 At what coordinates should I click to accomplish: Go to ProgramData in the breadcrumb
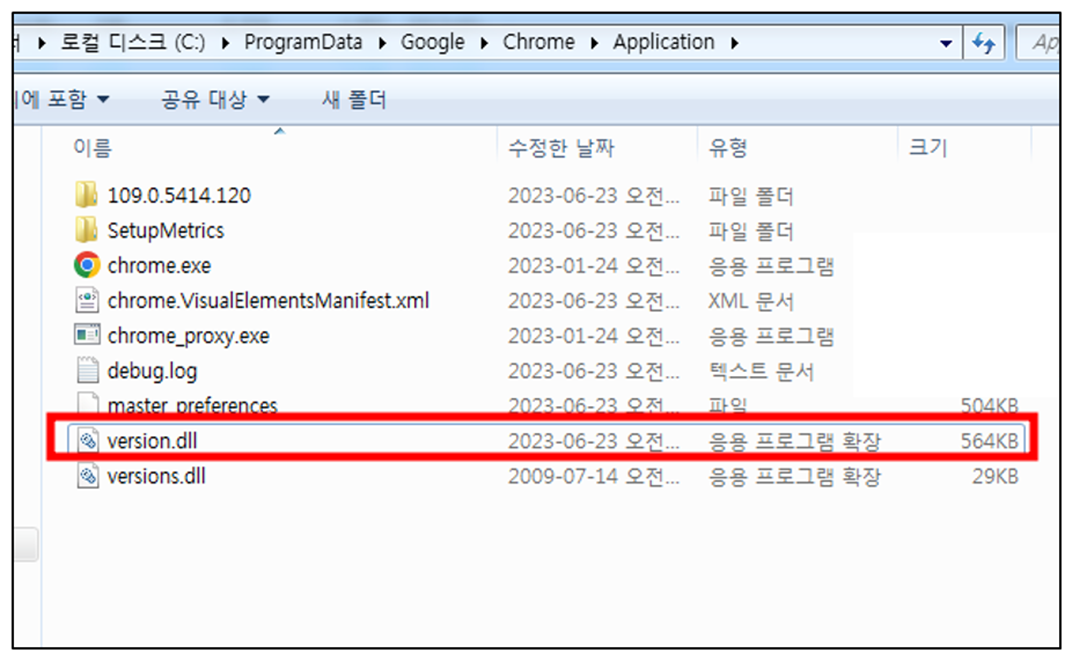click(303, 42)
